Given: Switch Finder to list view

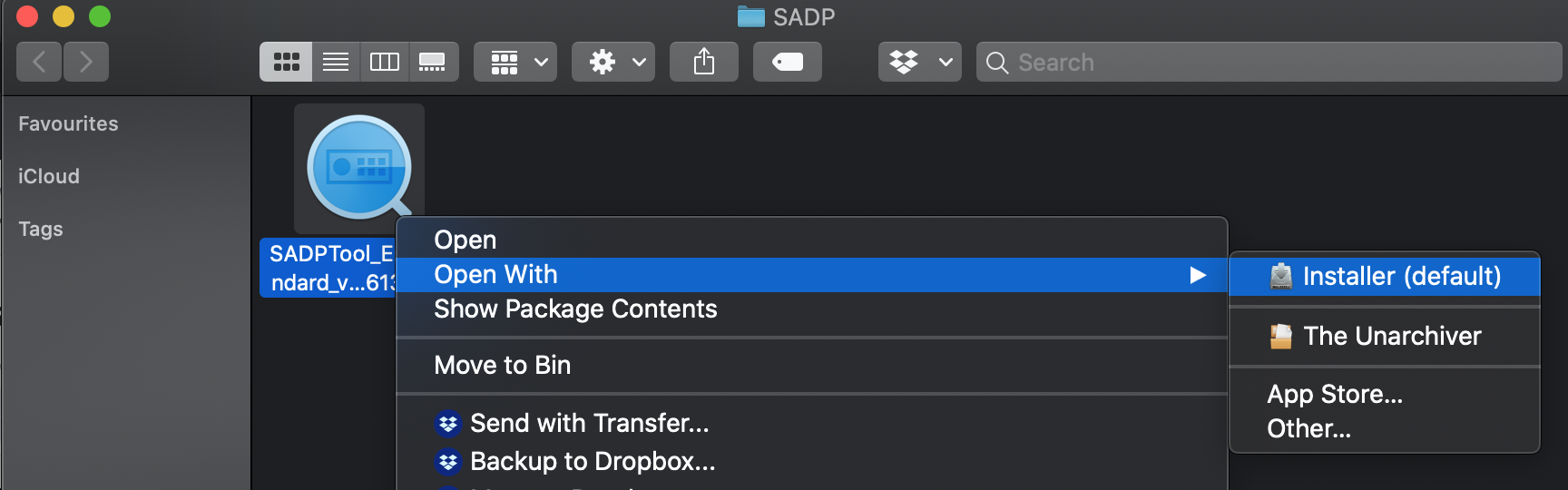Looking at the screenshot, I should coord(336,62).
